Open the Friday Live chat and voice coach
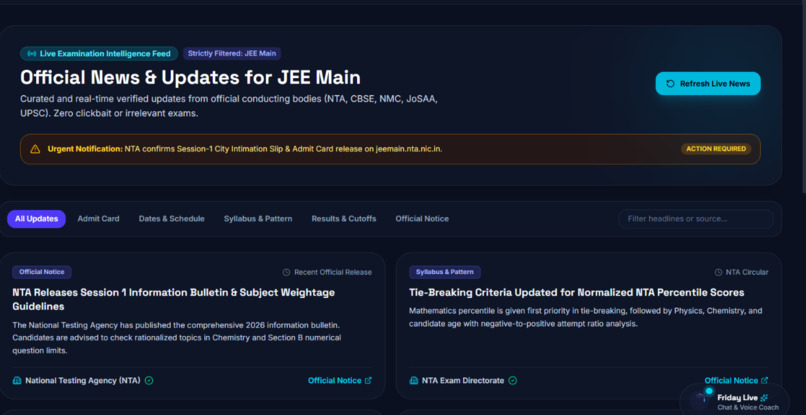 (735, 401)
